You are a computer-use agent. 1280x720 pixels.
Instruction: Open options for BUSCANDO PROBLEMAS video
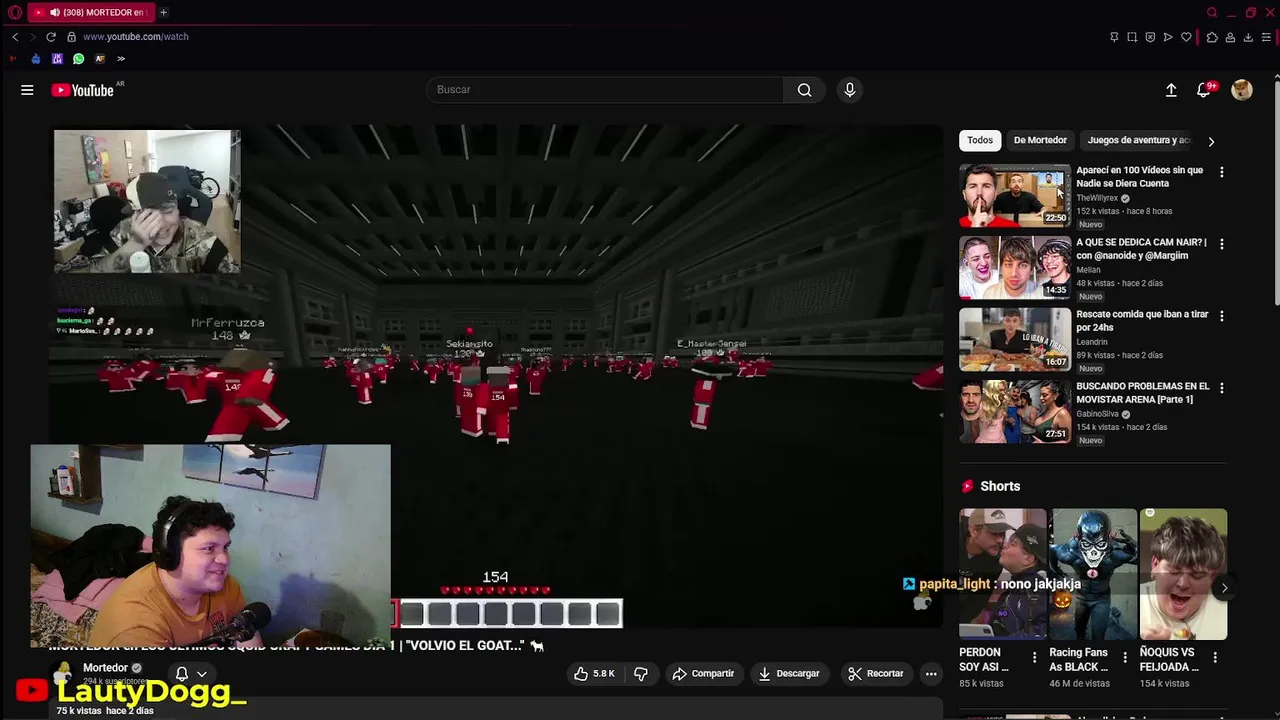(x=1221, y=388)
